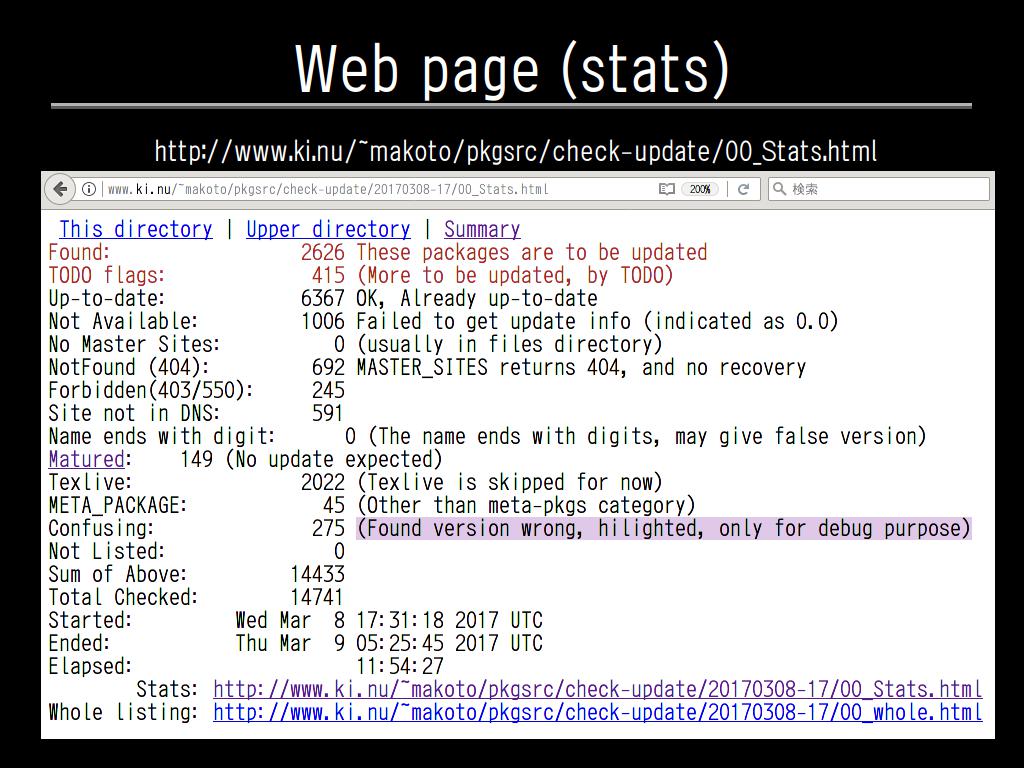Open the Whole listing 00_whole.html link
The image size is (1024, 768).
597,713
